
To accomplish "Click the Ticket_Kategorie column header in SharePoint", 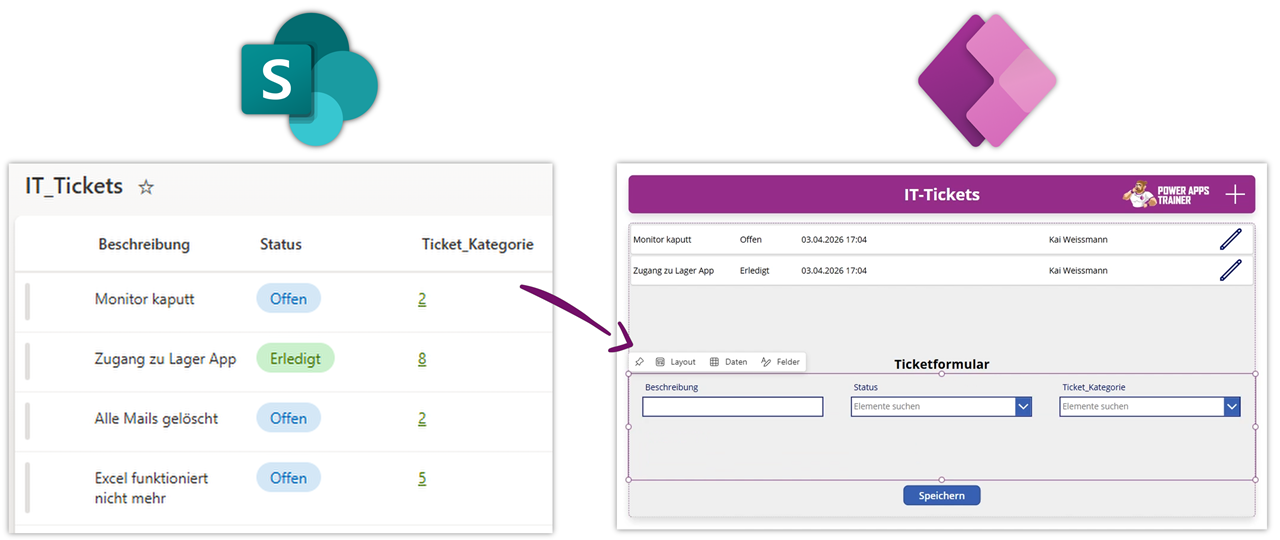I will [x=478, y=244].
